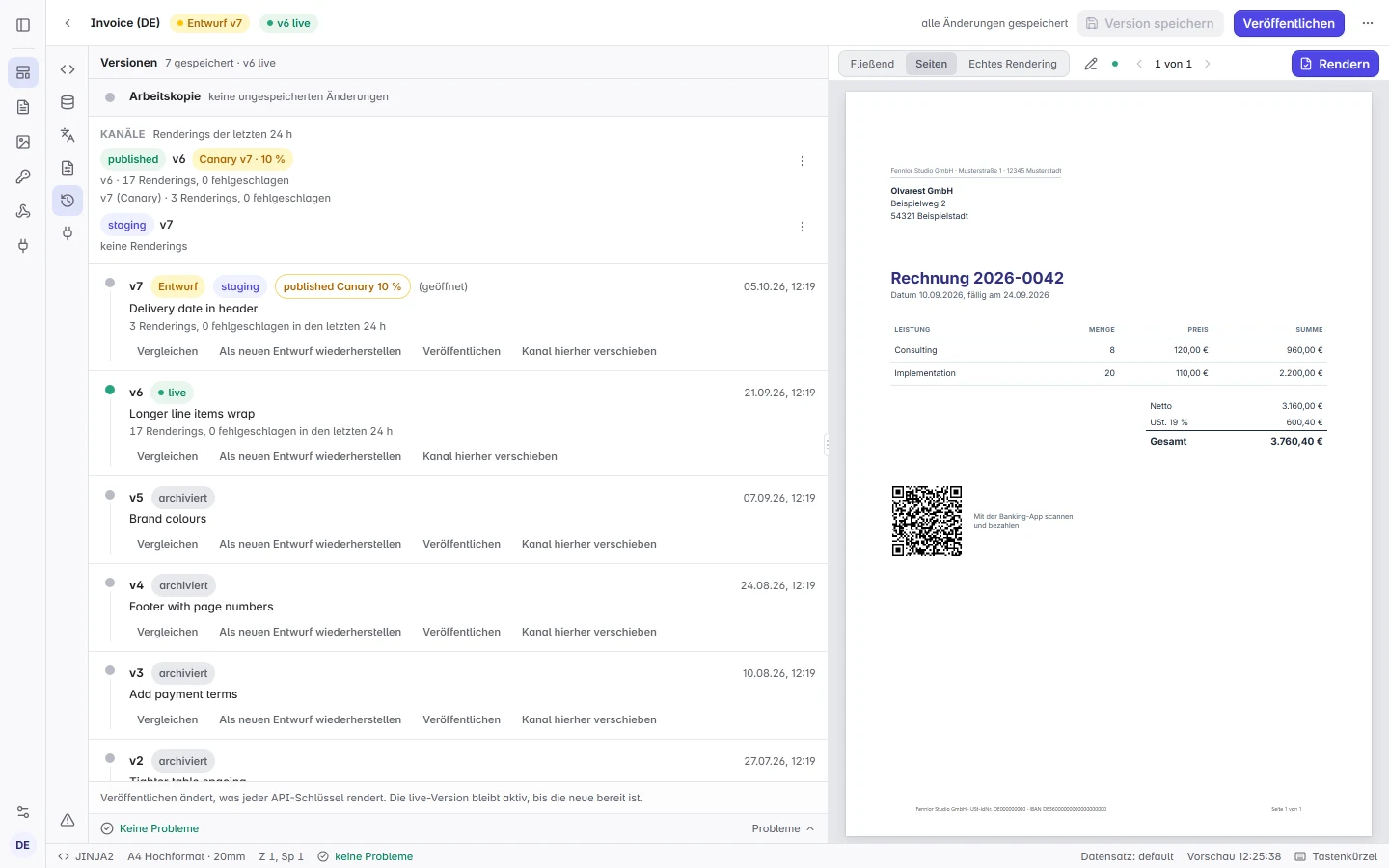Open the published channel three-dot menu
Image resolution: width=1389 pixels, height=868 pixels.
coord(803,161)
